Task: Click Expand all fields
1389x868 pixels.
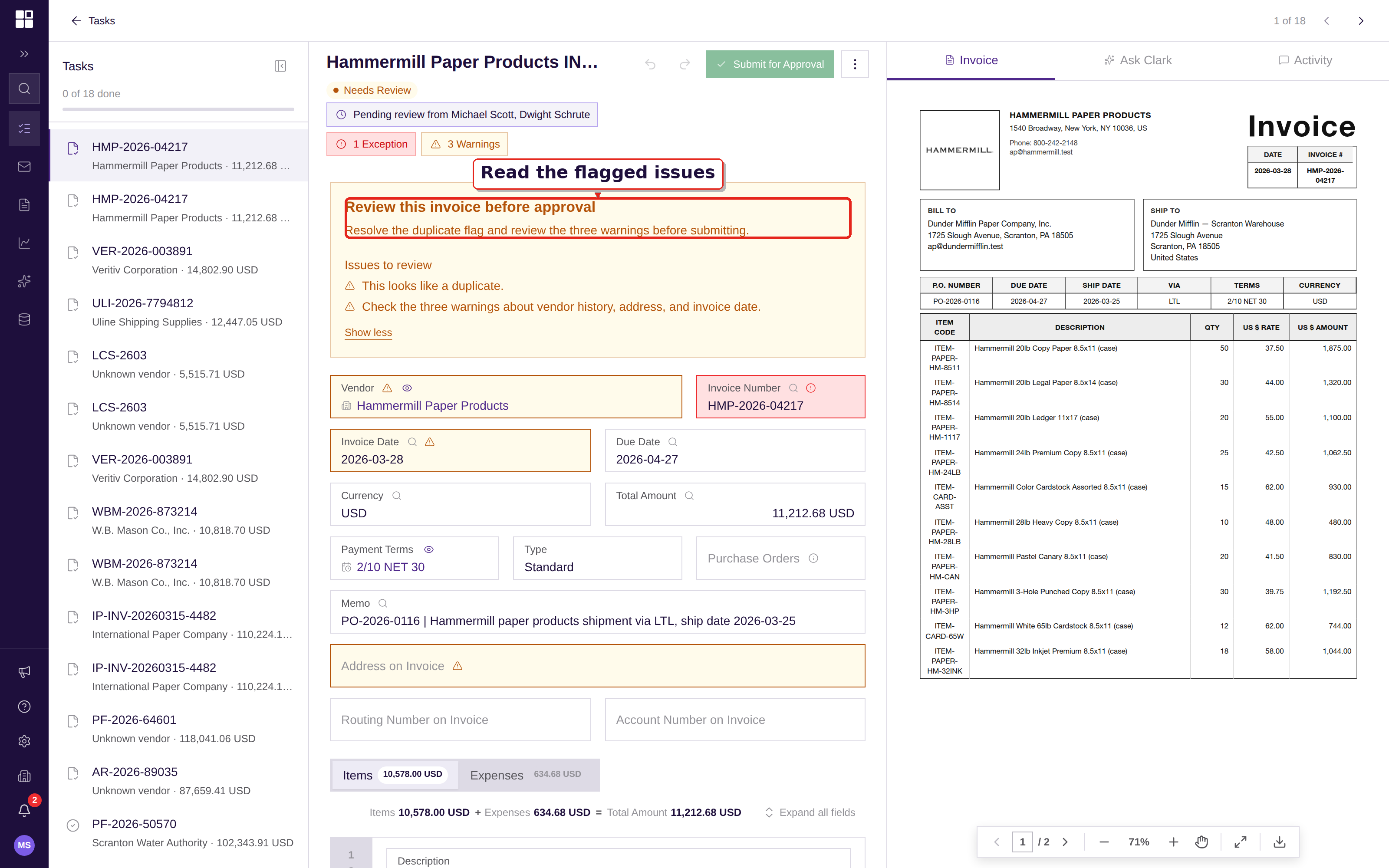Action: [810, 812]
